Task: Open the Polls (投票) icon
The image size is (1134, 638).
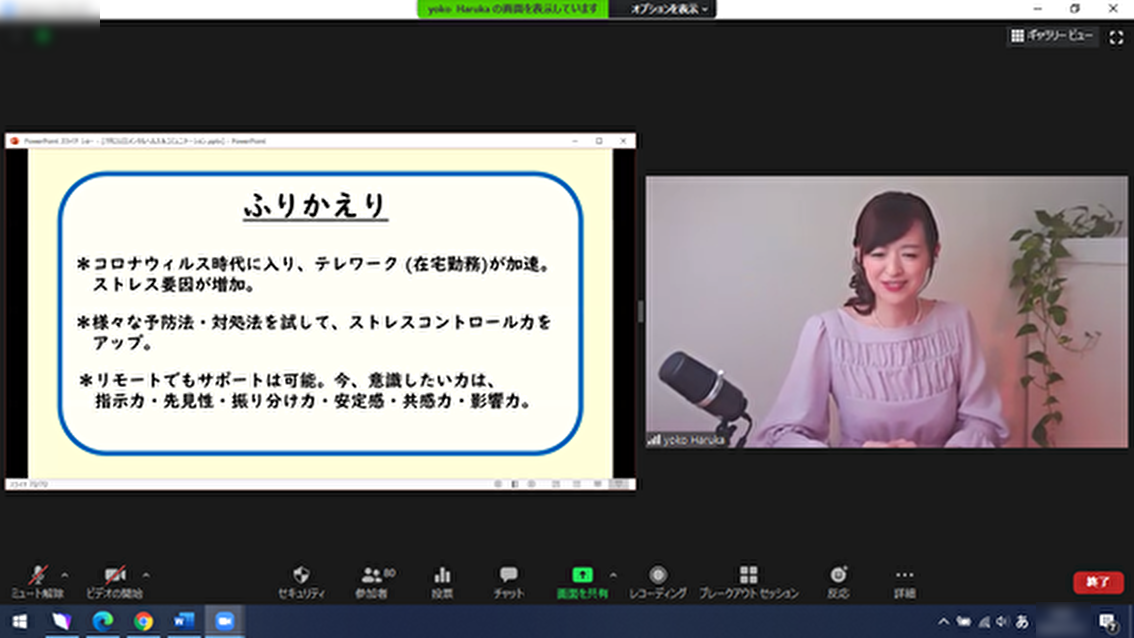Action: click(442, 581)
